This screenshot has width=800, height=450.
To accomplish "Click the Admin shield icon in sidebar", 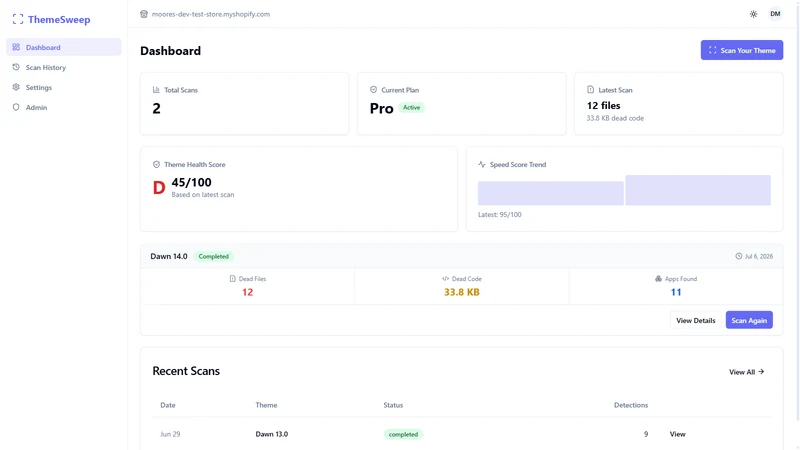I will coord(16,107).
